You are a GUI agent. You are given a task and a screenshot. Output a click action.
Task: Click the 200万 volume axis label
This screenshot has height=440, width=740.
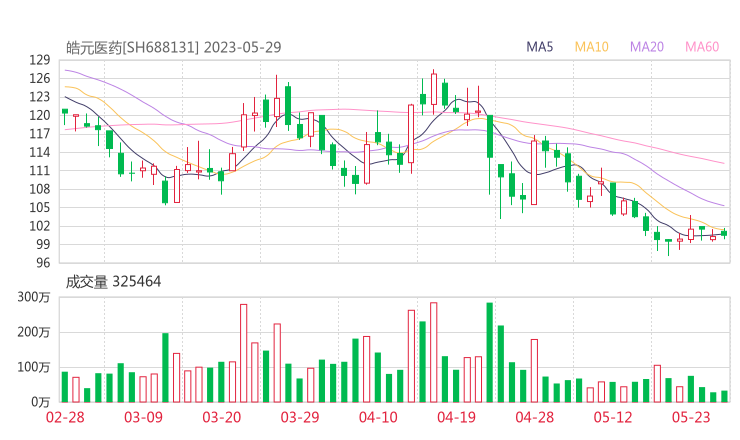[34, 332]
